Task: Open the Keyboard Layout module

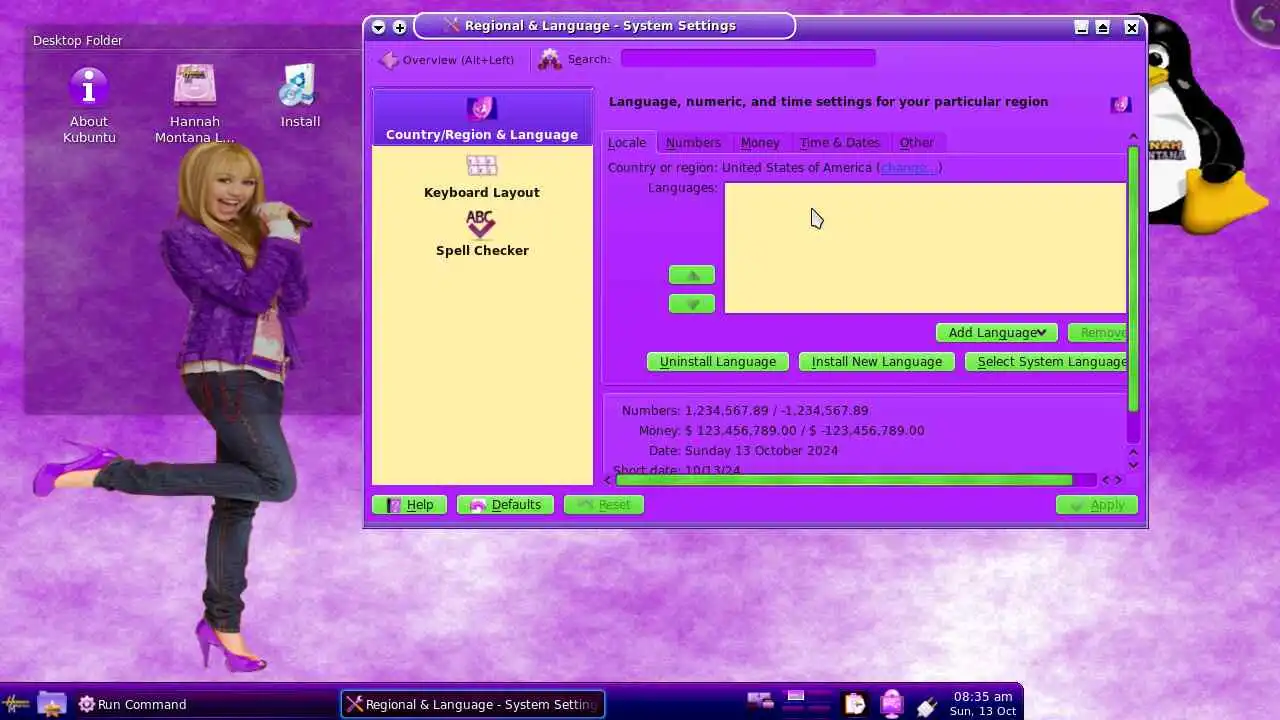Action: coord(482,176)
